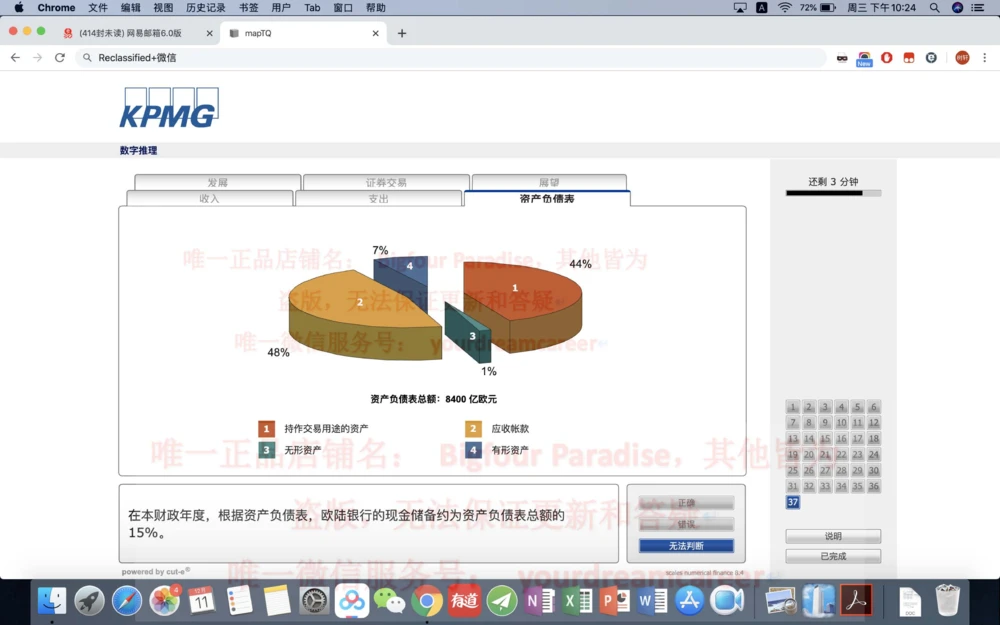Click the 已完成 button
The height and width of the screenshot is (625, 1000).
833,555
